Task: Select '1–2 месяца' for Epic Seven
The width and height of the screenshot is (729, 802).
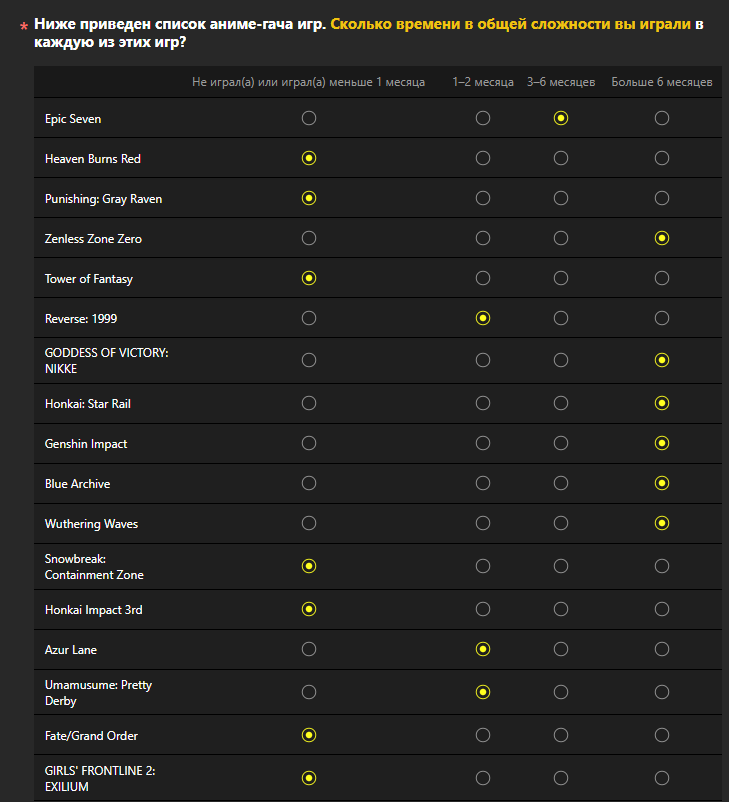Action: tap(482, 118)
